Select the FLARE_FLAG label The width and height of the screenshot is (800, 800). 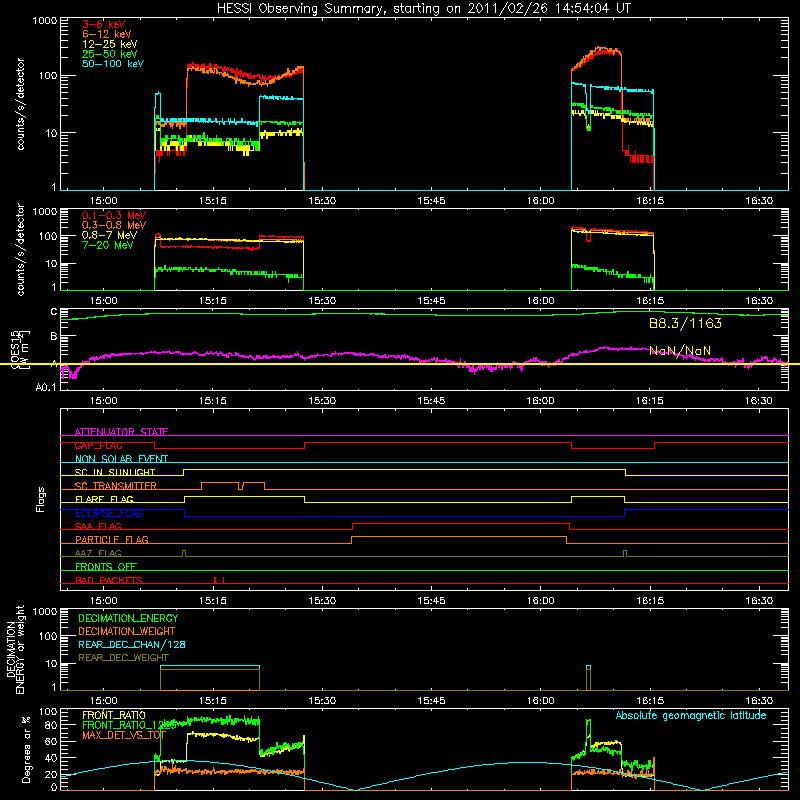104,499
